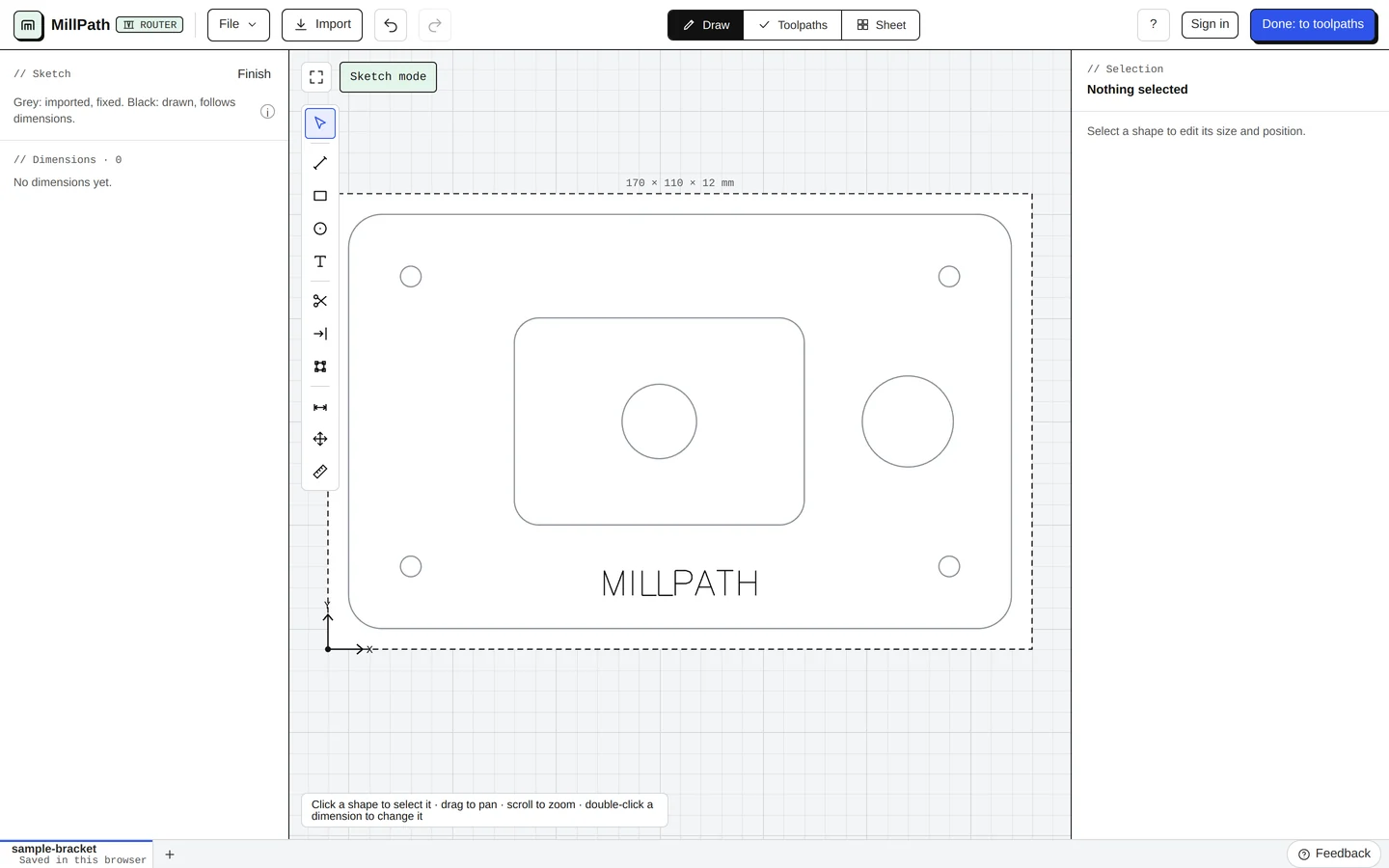Select the Rectangle tool
The image size is (1389, 868).
pyautogui.click(x=320, y=196)
